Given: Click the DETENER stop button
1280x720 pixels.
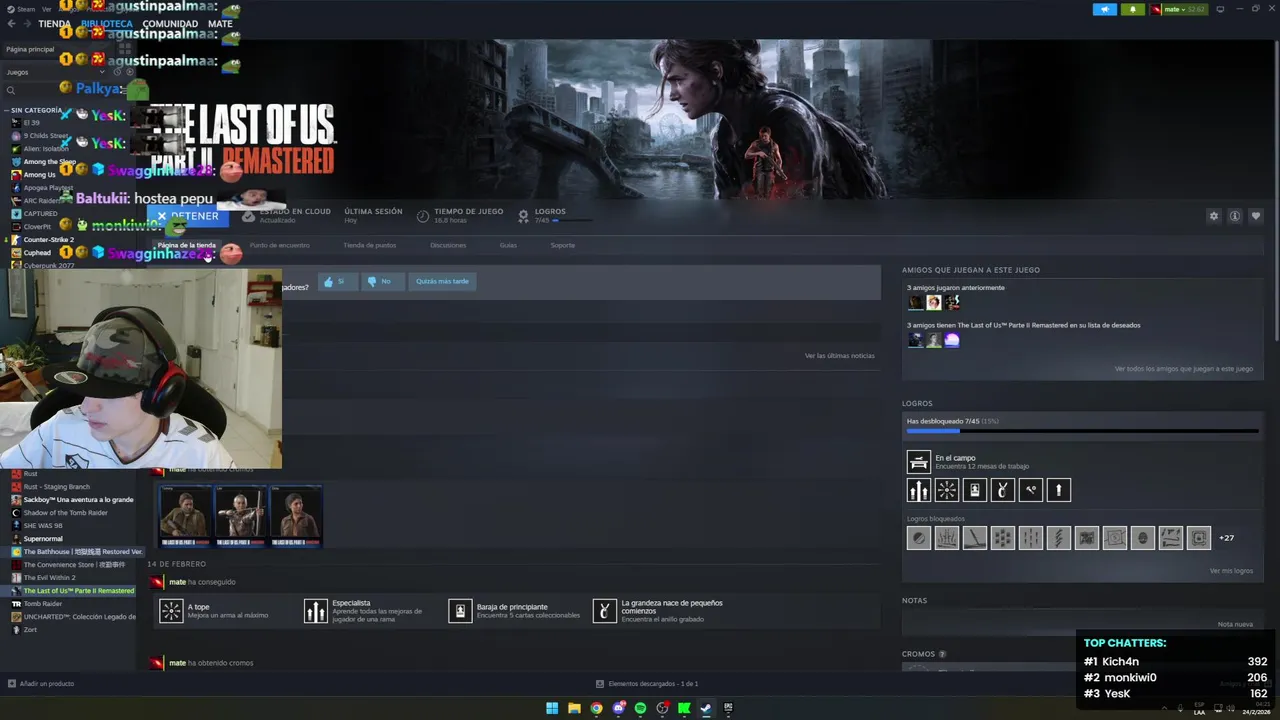Looking at the screenshot, I should (x=188, y=216).
